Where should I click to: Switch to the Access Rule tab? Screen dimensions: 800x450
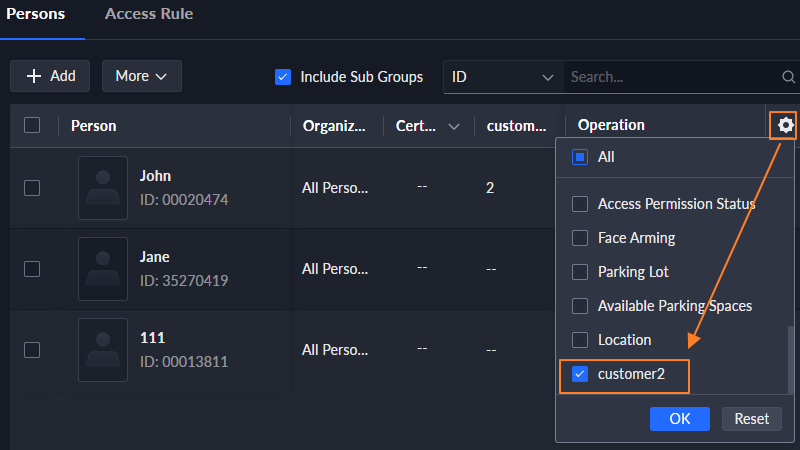(x=149, y=15)
